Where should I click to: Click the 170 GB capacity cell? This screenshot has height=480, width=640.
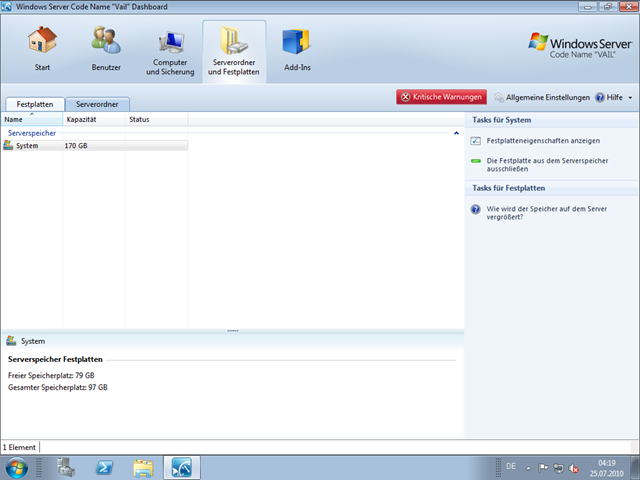76,146
